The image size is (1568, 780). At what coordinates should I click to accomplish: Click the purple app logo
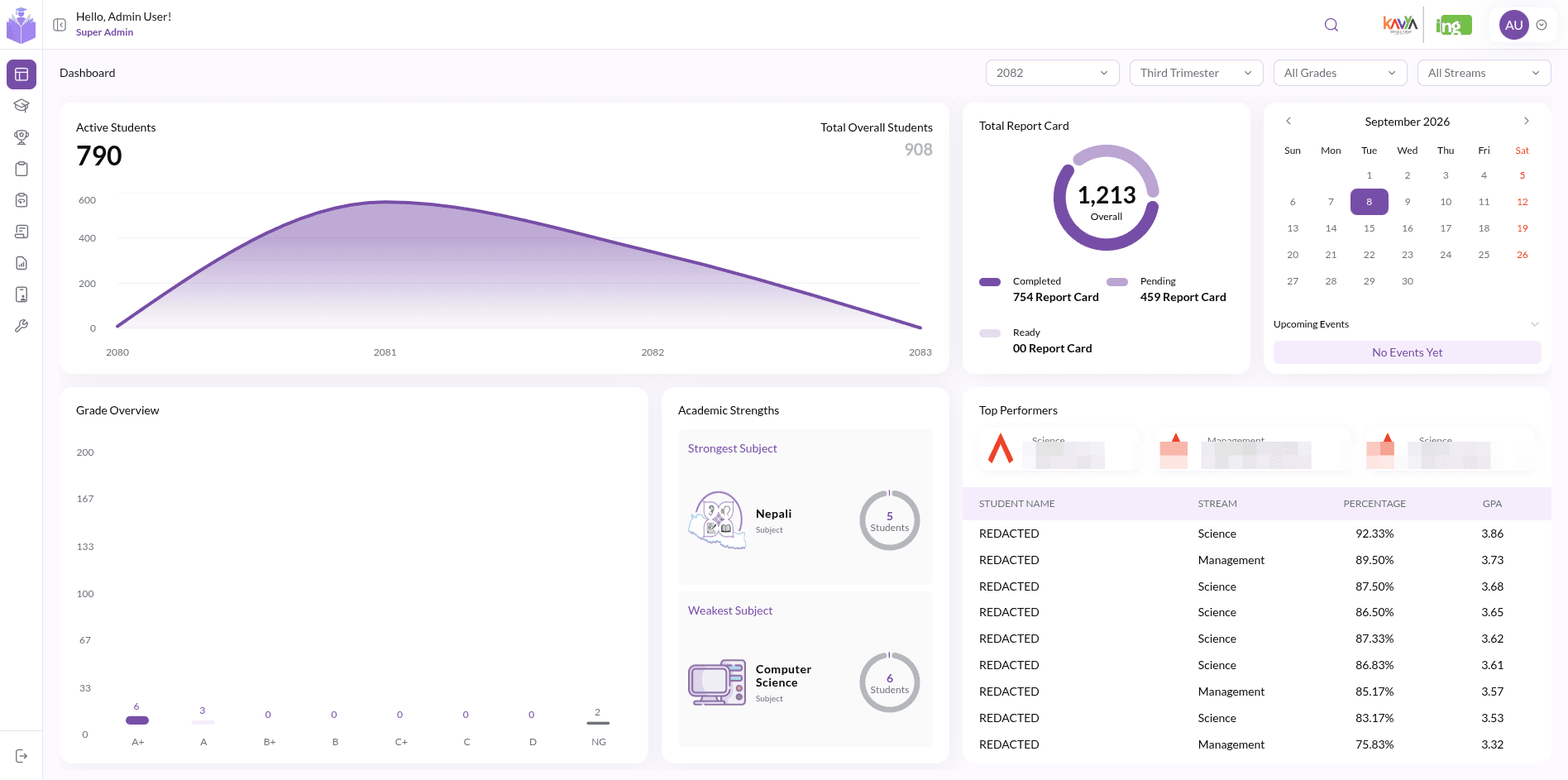click(x=22, y=26)
